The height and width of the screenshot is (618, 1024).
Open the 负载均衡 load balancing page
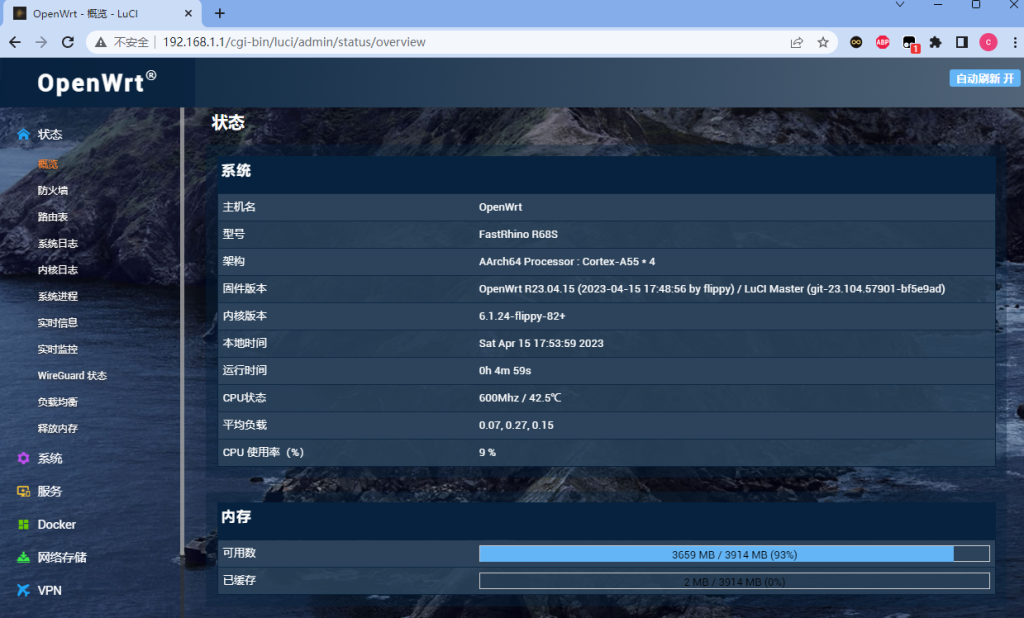58,402
